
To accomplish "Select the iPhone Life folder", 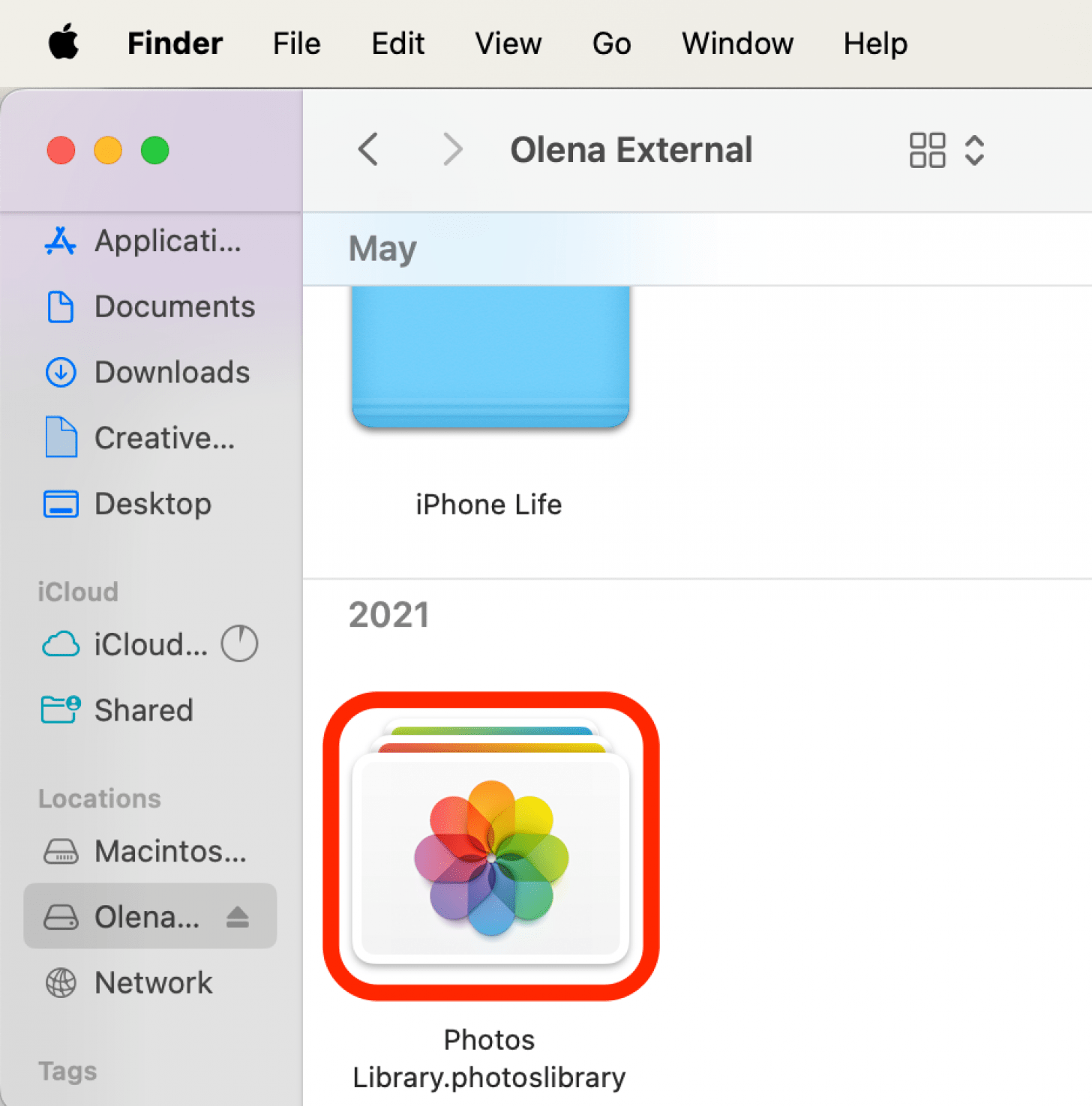I will click(490, 360).
